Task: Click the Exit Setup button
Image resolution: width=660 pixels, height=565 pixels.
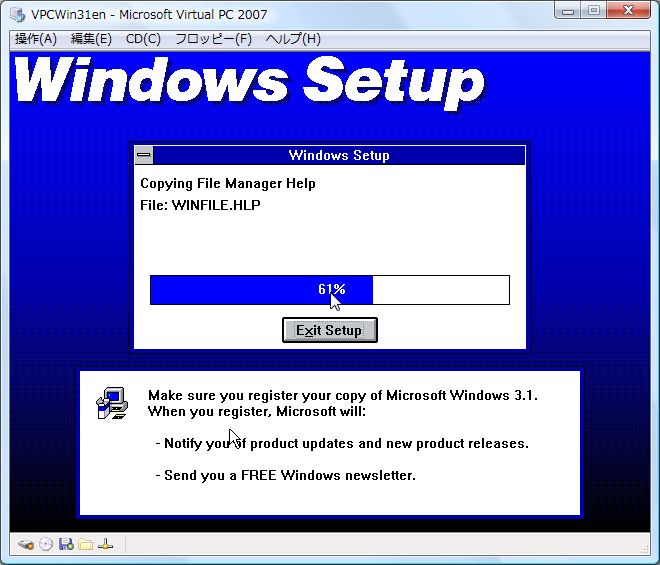Action: point(330,330)
